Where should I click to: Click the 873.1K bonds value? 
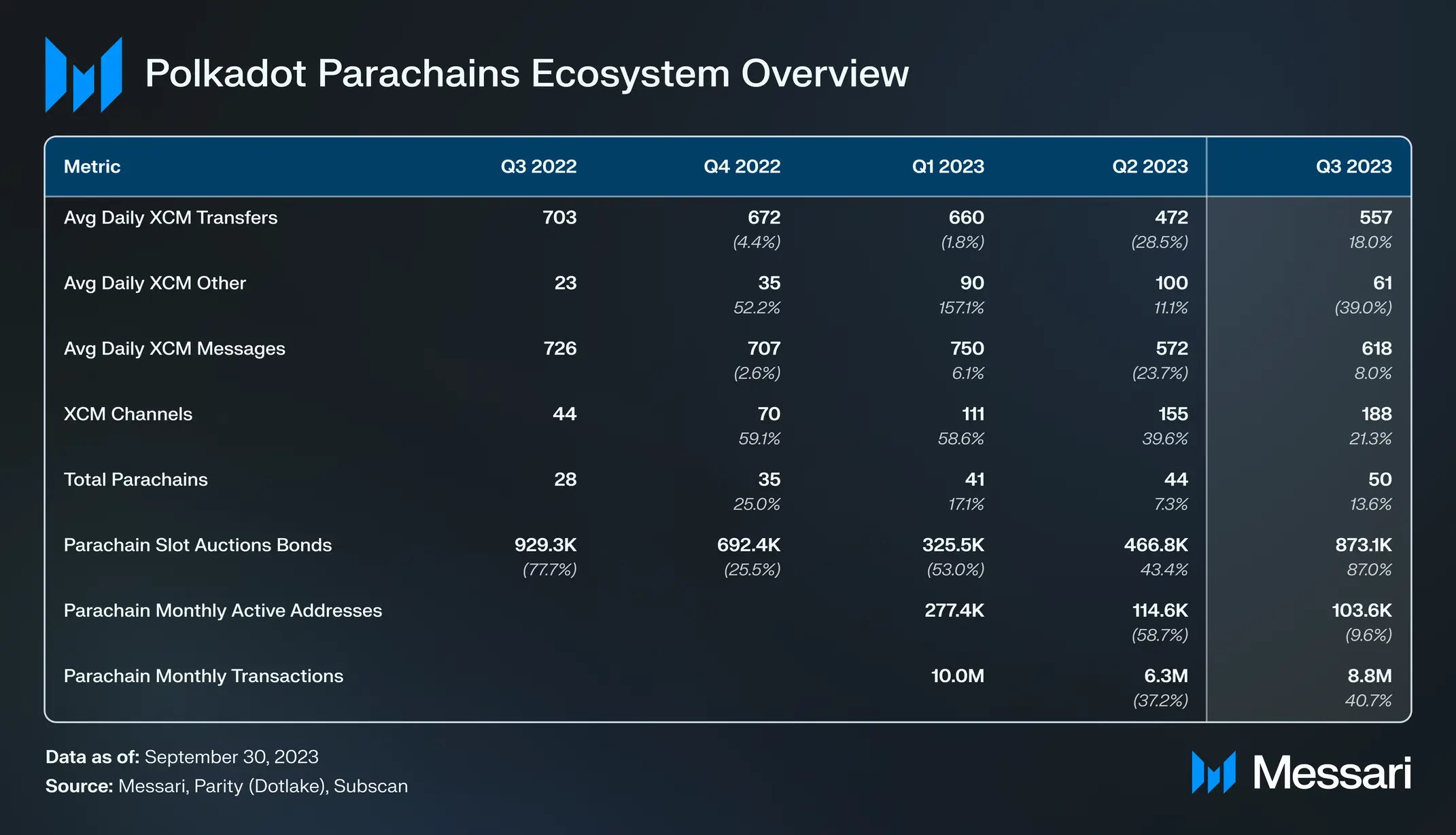click(x=1363, y=545)
